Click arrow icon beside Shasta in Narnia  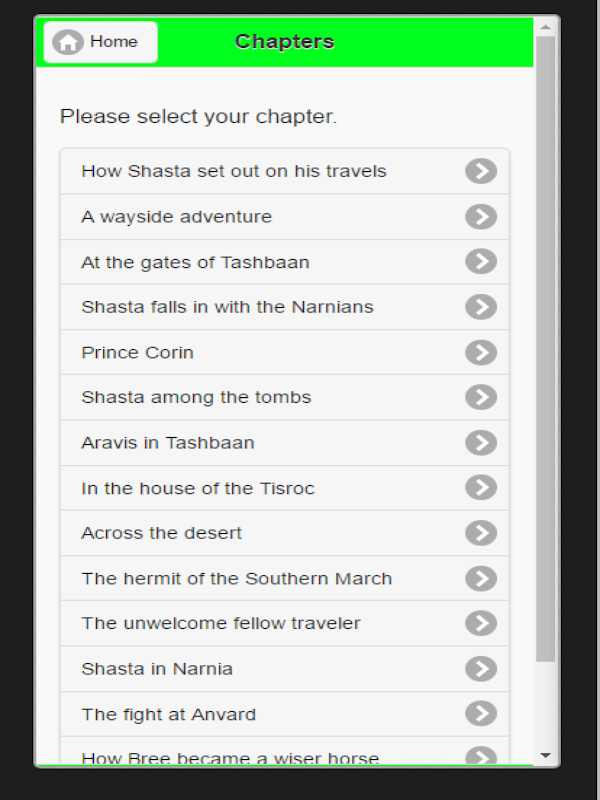[481, 669]
